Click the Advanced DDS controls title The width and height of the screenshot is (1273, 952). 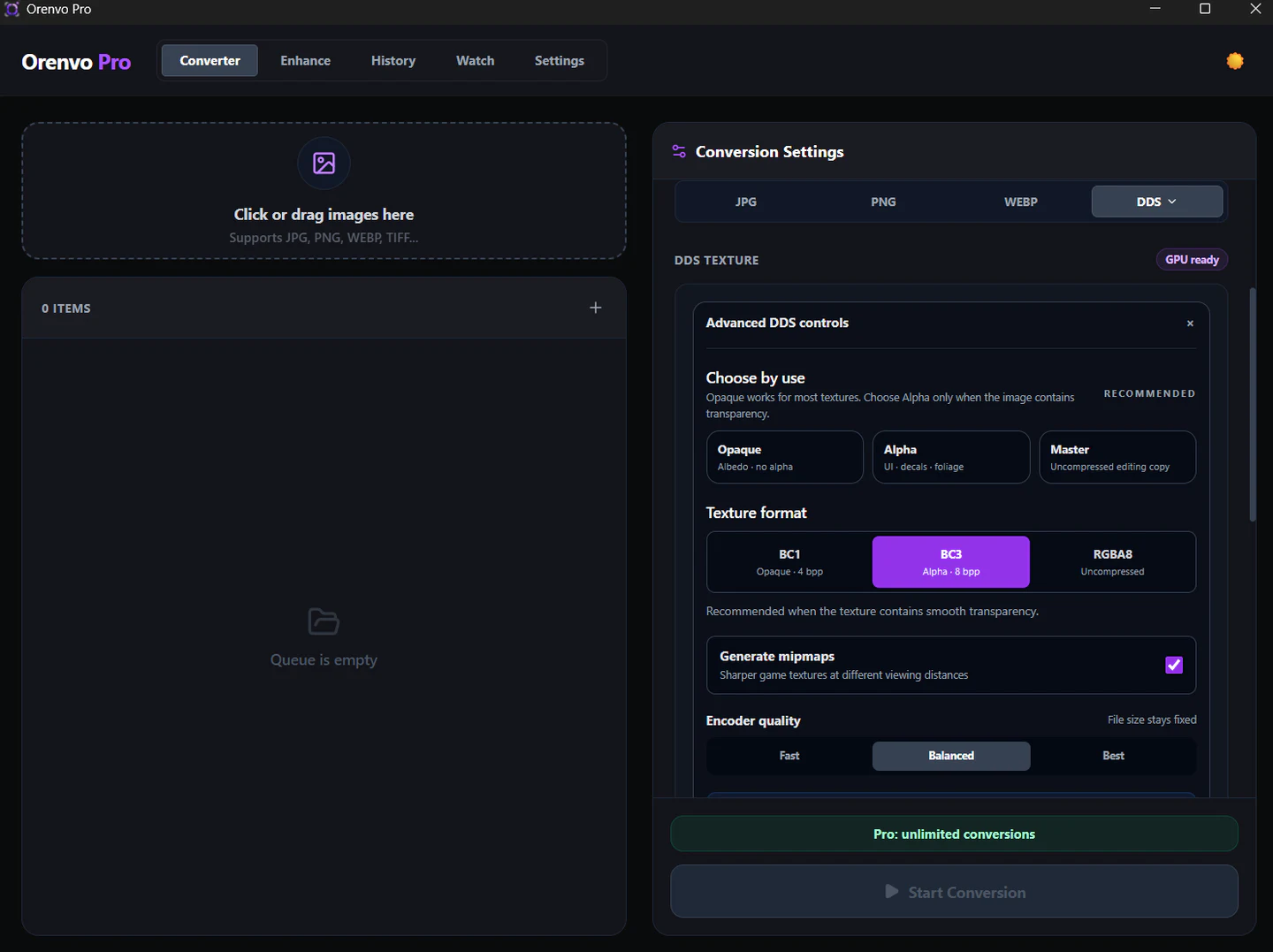pyautogui.click(x=777, y=323)
